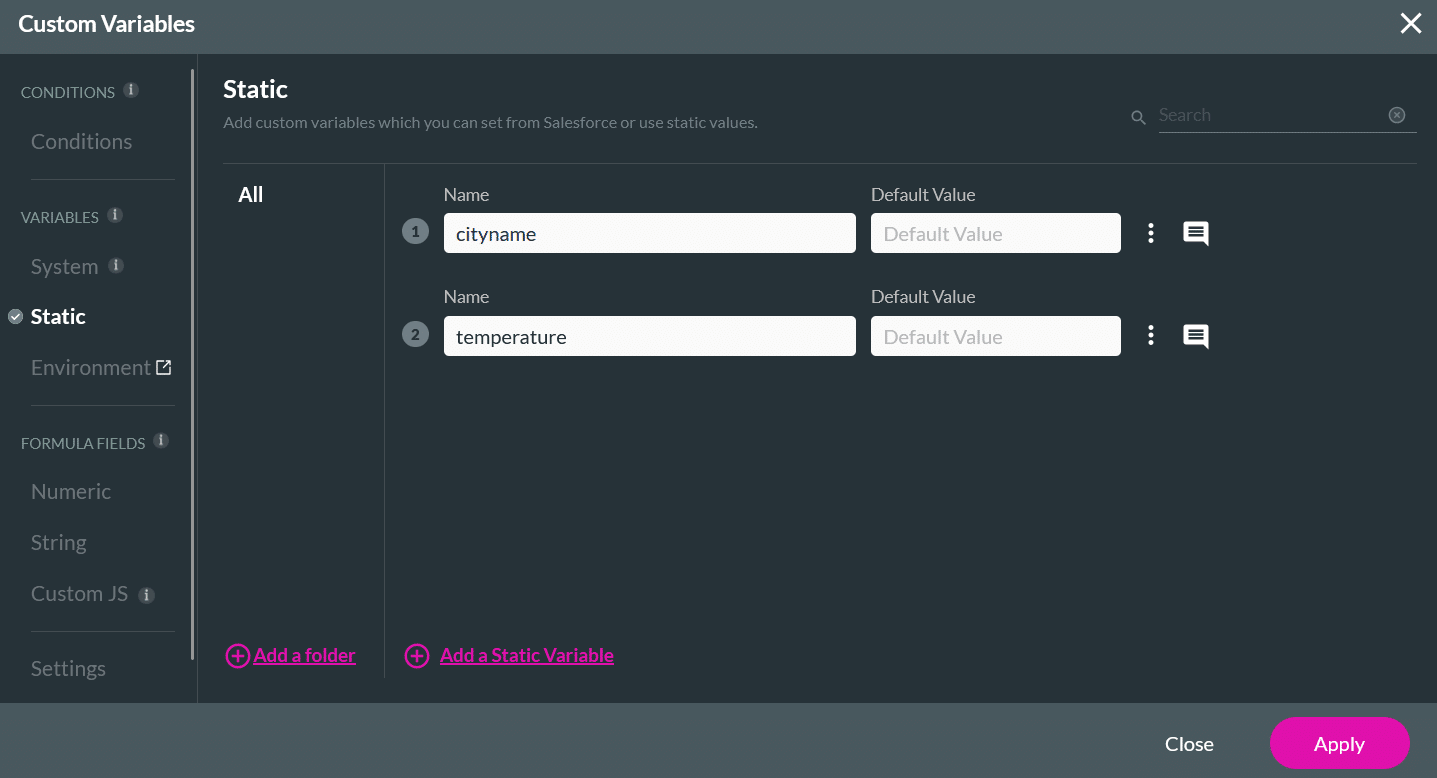
Task: Click the Default Value field for cityname
Action: 995,233
